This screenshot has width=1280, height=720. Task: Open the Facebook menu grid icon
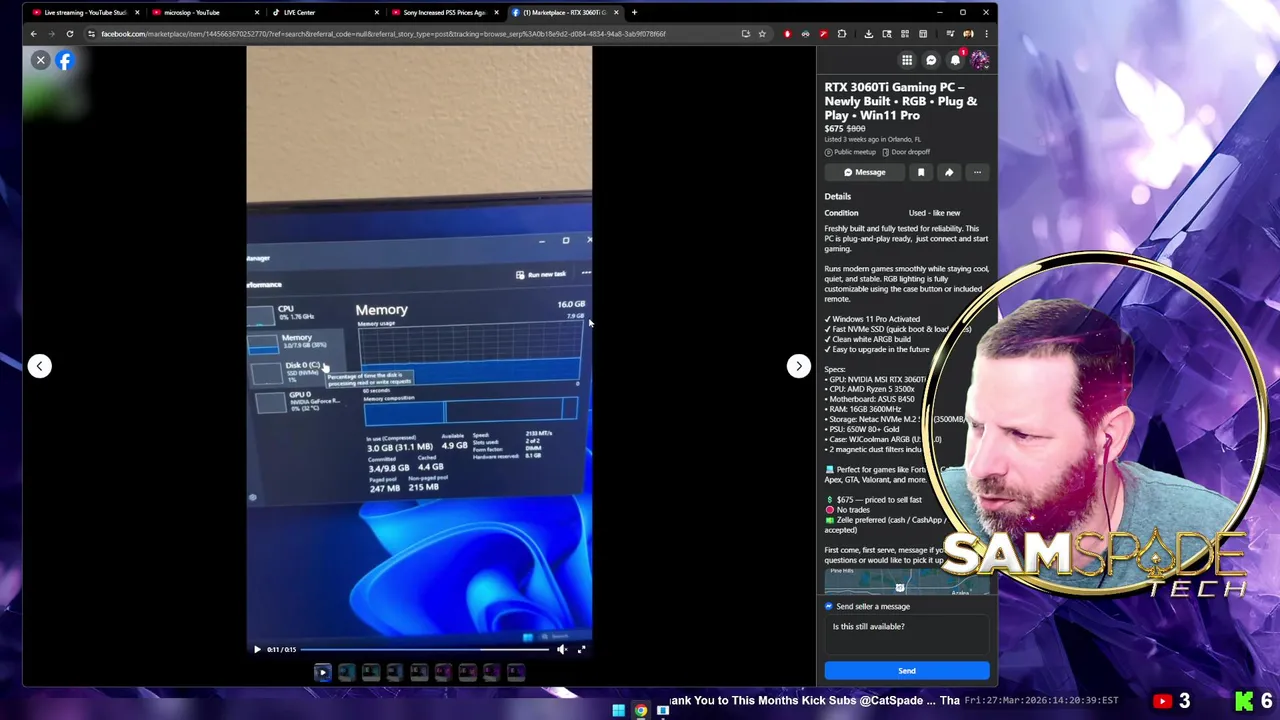(907, 60)
